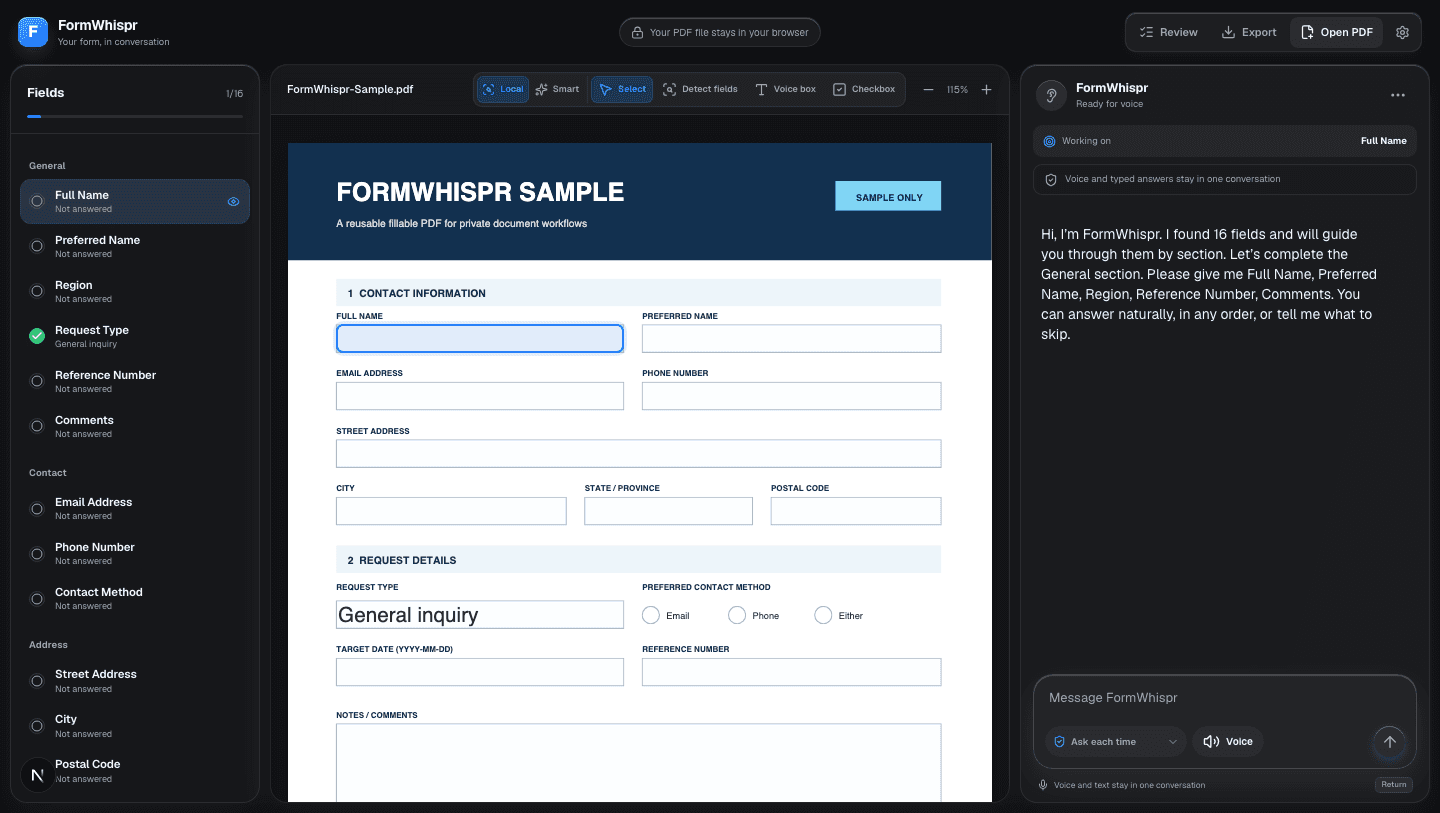Click the Message FormWhispr input box
This screenshot has height=813, width=1440.
[1225, 698]
